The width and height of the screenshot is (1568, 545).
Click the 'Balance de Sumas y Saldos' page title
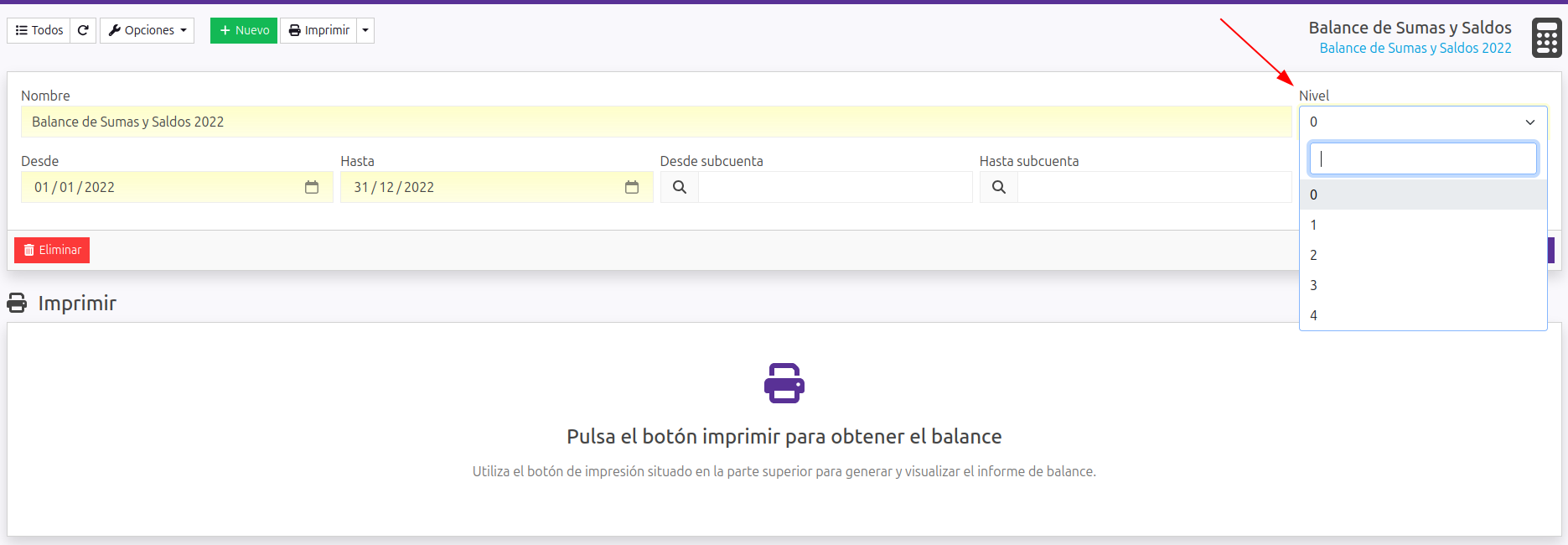(x=1410, y=28)
